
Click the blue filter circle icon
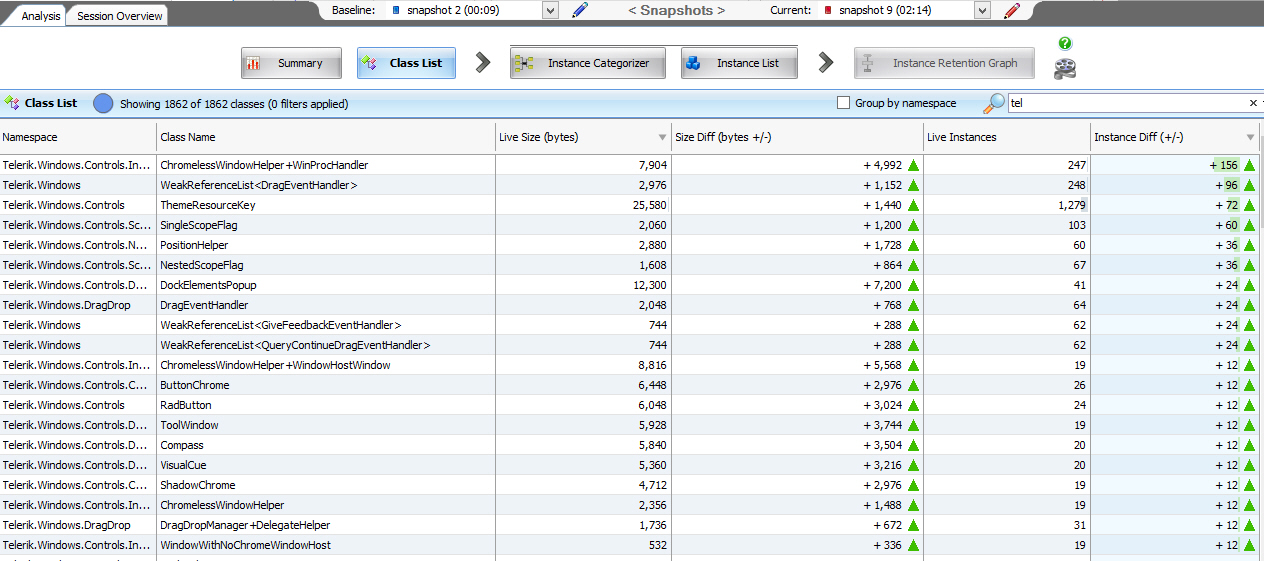tap(103, 103)
